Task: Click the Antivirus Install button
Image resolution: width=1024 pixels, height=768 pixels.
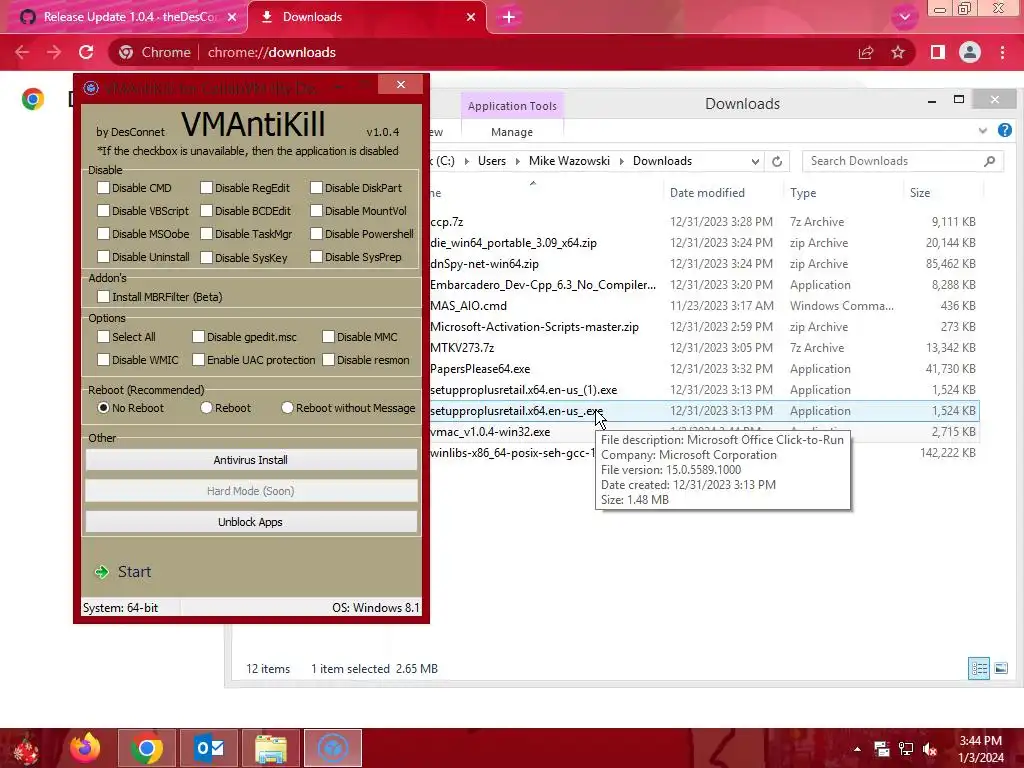Action: pyautogui.click(x=251, y=460)
